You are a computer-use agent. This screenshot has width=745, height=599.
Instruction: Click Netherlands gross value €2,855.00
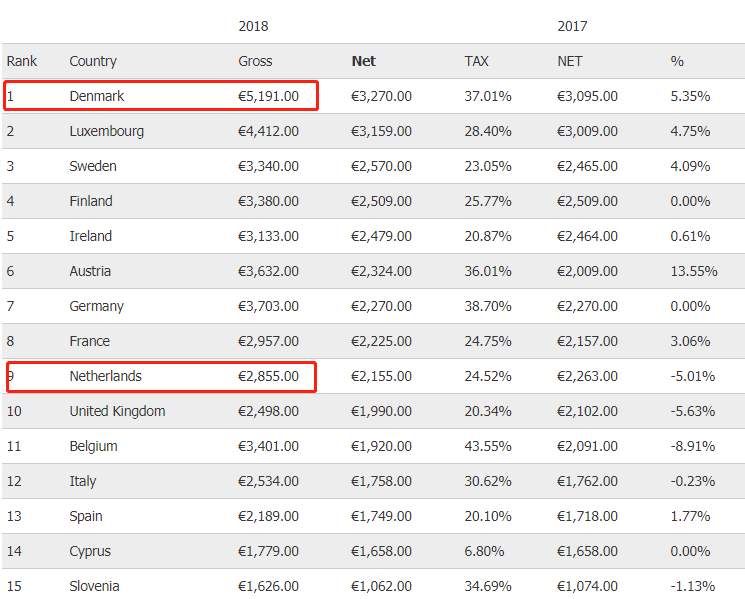pos(268,376)
